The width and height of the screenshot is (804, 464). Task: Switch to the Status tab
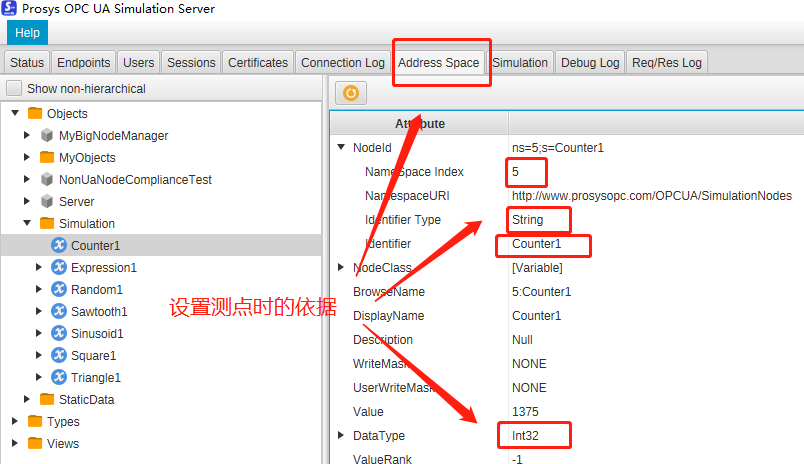tap(27, 63)
